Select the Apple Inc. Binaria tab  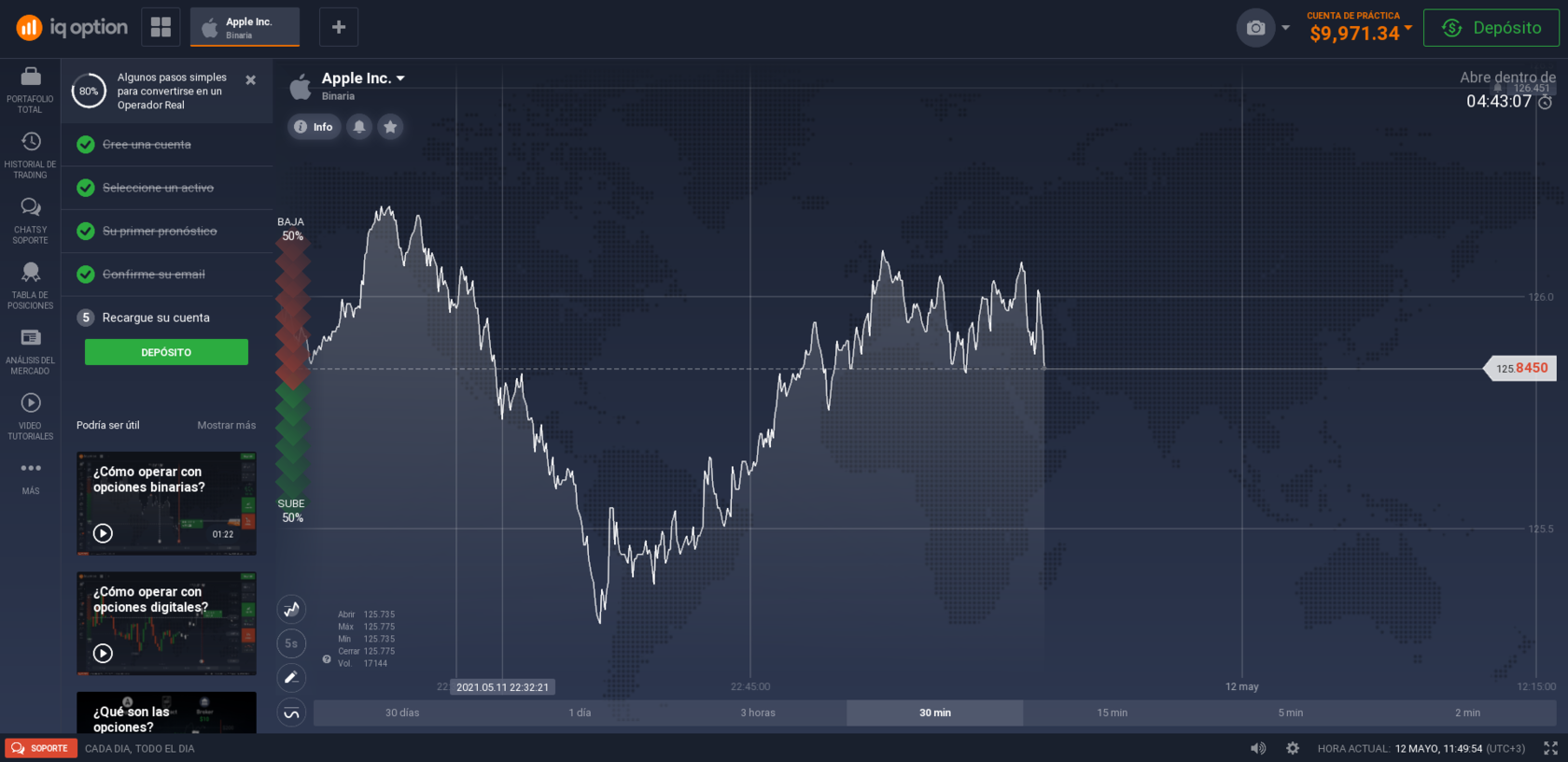(x=245, y=27)
